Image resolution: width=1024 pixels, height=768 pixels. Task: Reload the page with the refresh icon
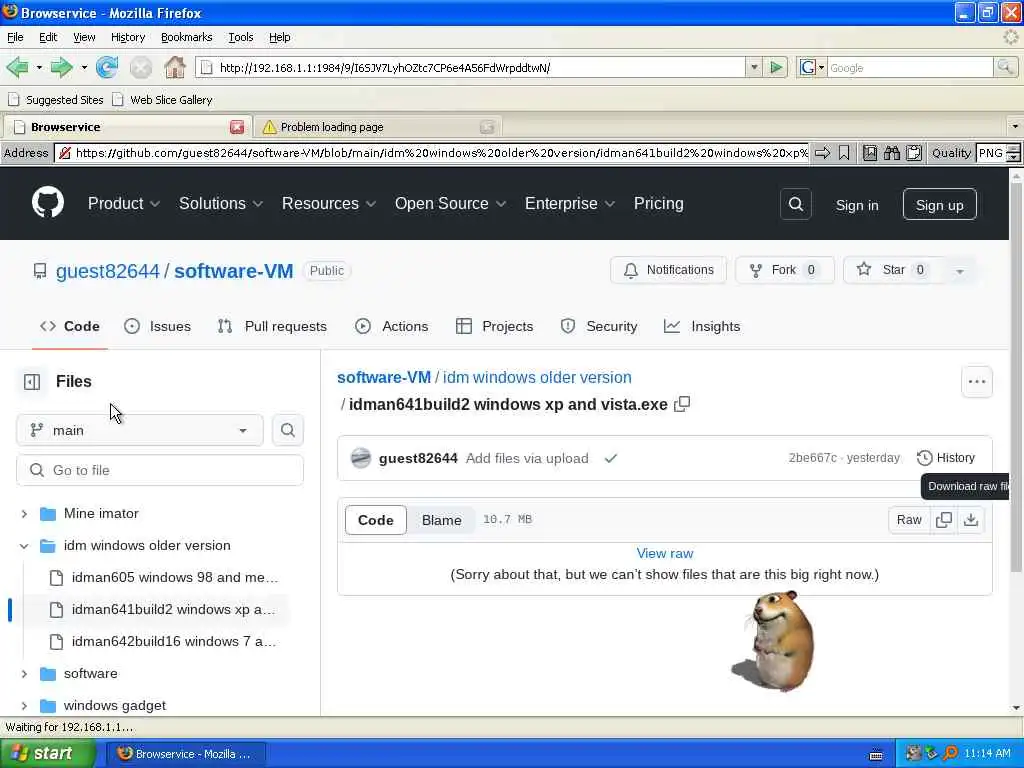106,67
